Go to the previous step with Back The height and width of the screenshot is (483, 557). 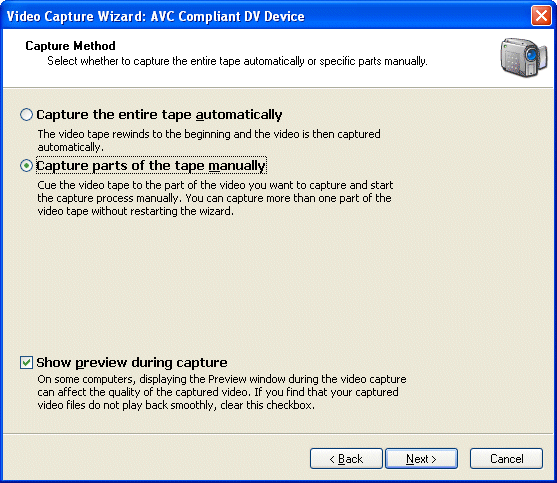point(346,458)
